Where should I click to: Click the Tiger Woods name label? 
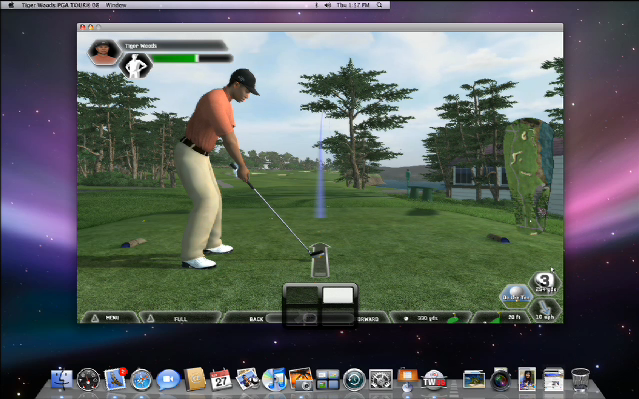click(x=141, y=46)
